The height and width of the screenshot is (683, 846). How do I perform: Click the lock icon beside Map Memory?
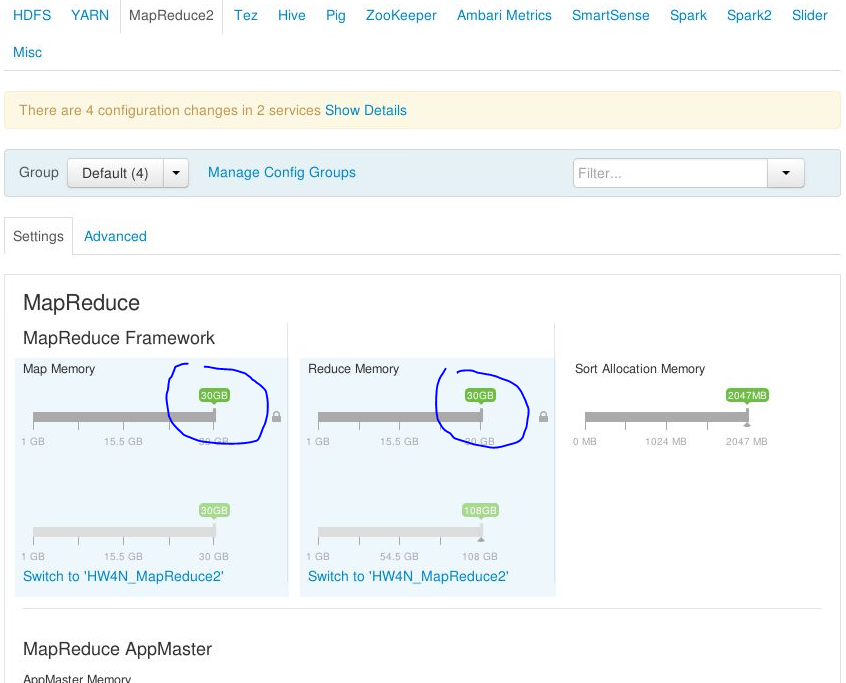[276, 416]
